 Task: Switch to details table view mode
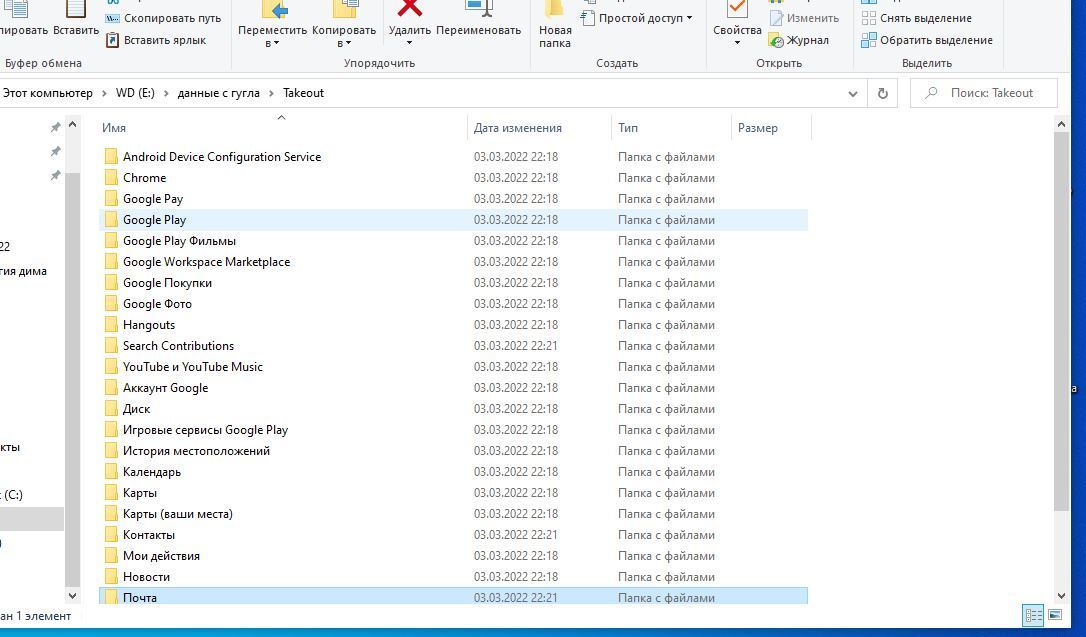pos(1033,615)
